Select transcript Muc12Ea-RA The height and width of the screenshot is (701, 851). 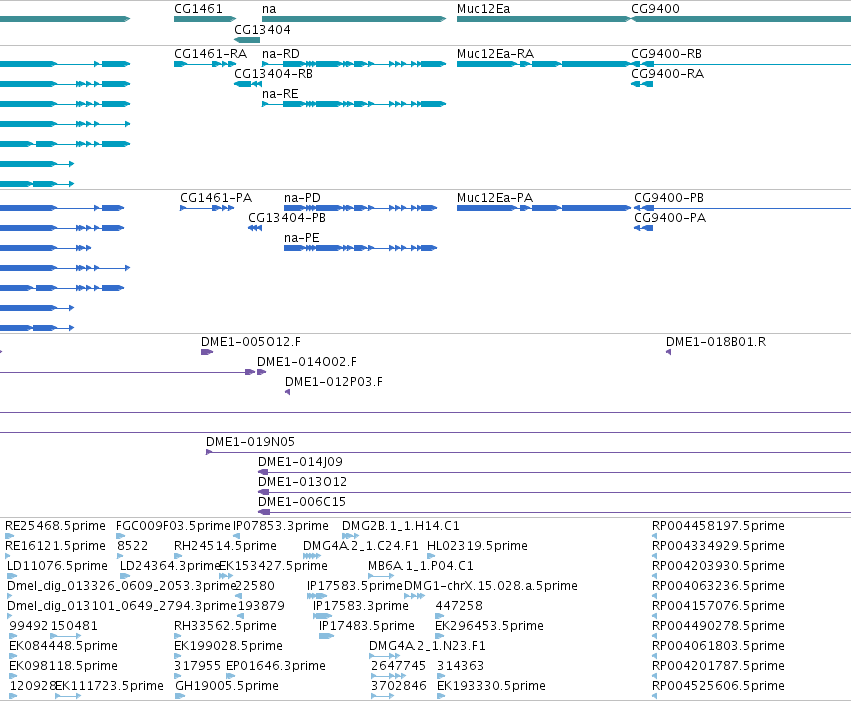tap(496, 54)
